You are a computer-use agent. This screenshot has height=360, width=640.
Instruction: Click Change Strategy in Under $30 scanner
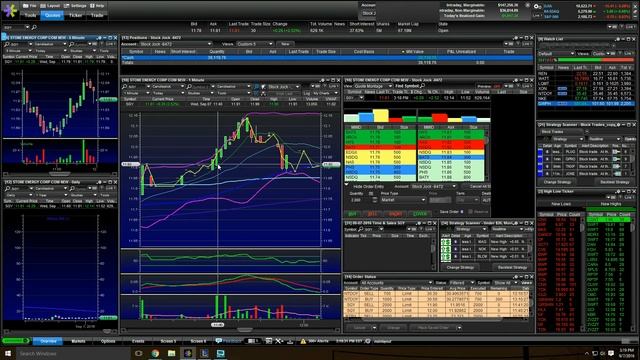point(460,267)
